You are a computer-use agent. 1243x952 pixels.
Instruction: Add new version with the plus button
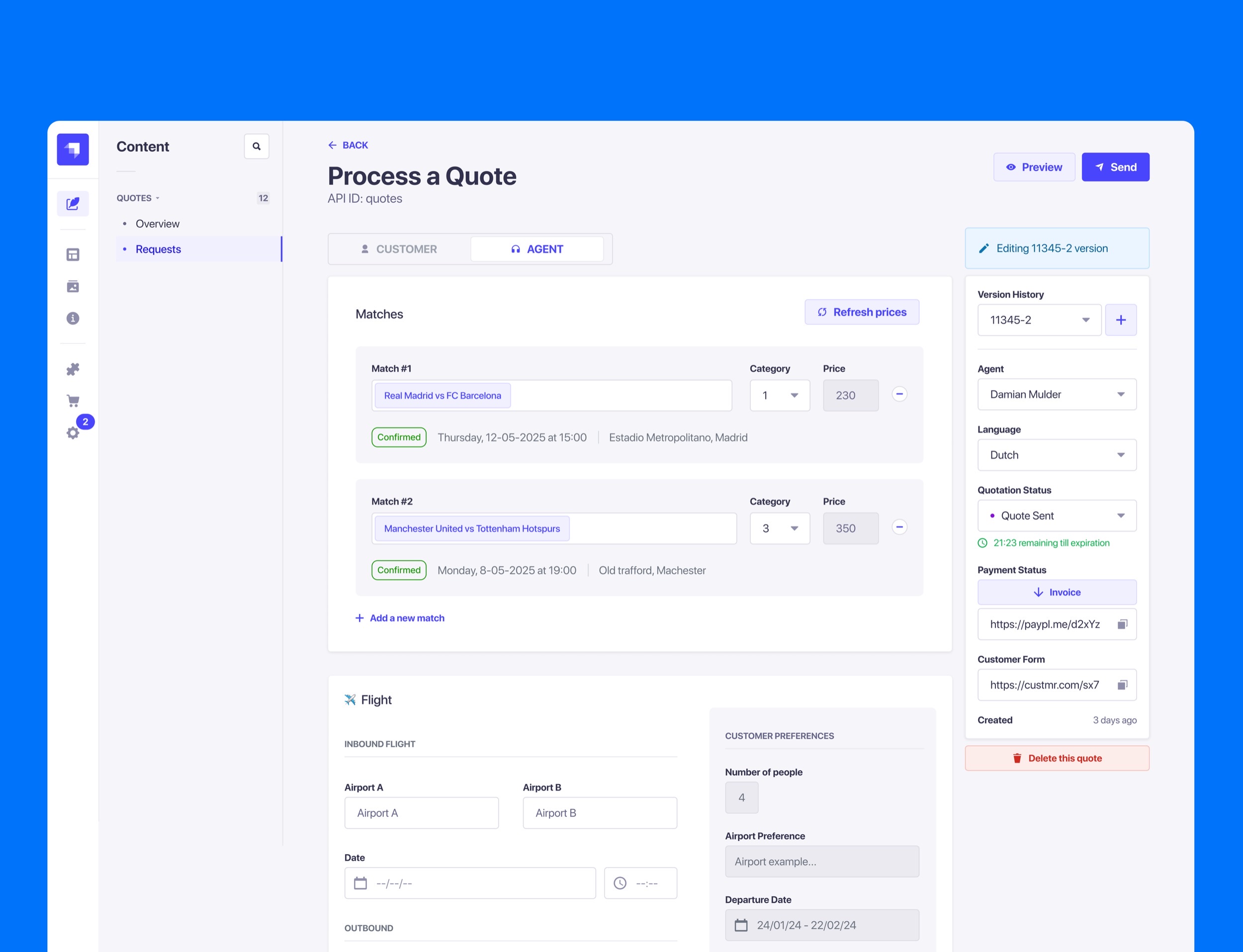(x=1121, y=320)
